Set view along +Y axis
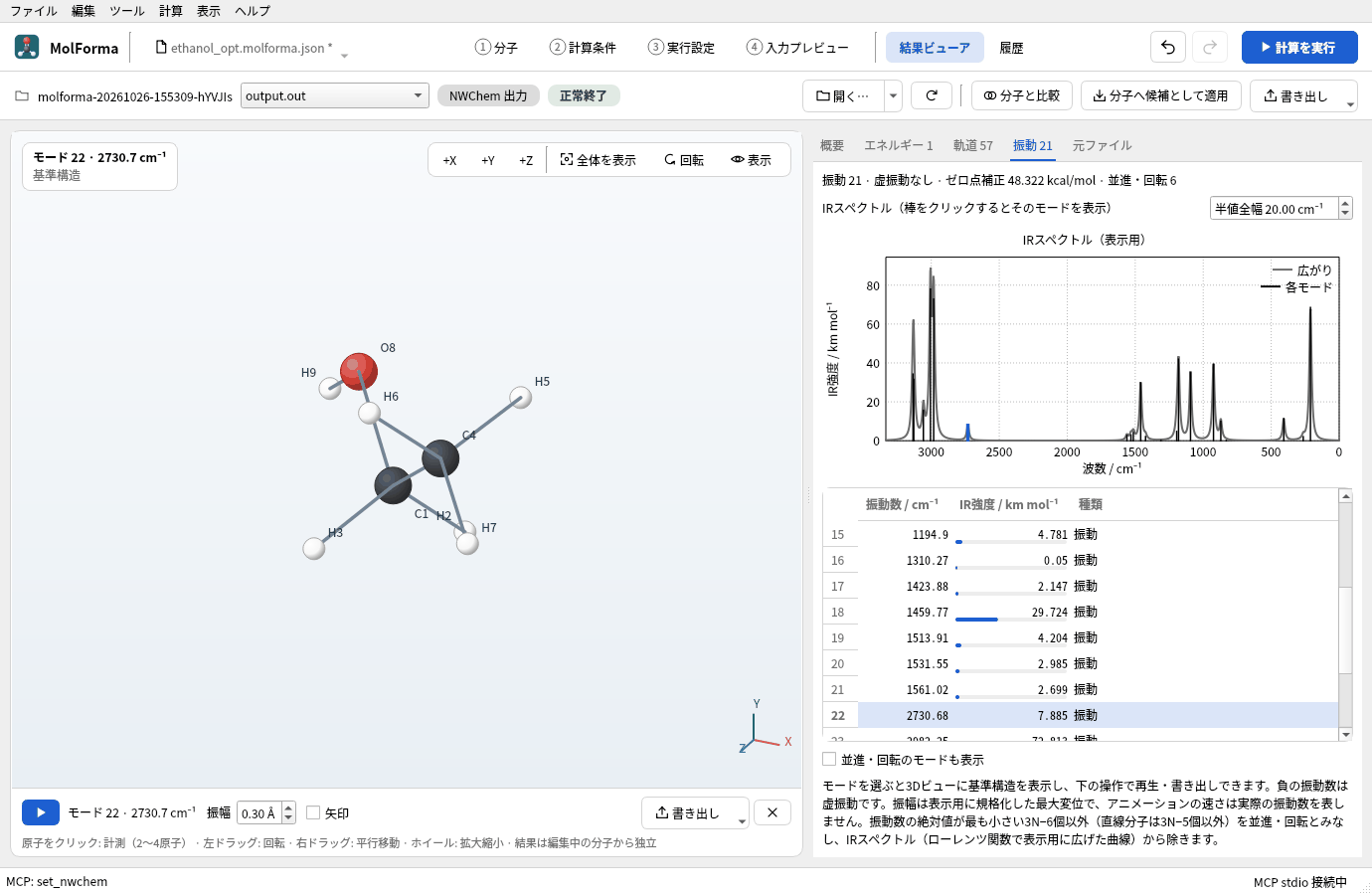The width and height of the screenshot is (1372, 895). (x=488, y=160)
